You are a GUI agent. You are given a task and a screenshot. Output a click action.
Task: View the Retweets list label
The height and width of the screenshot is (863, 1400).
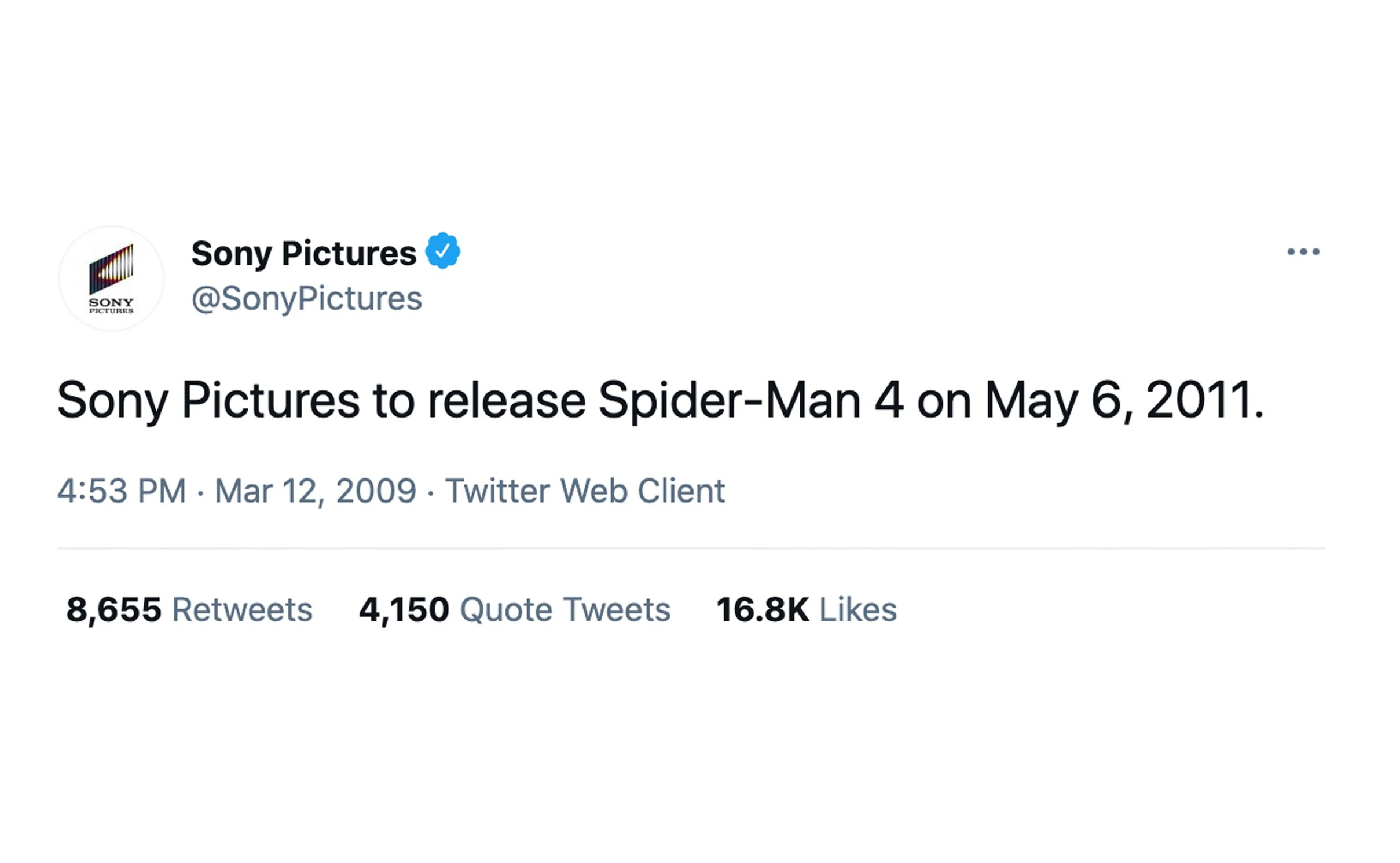243,609
